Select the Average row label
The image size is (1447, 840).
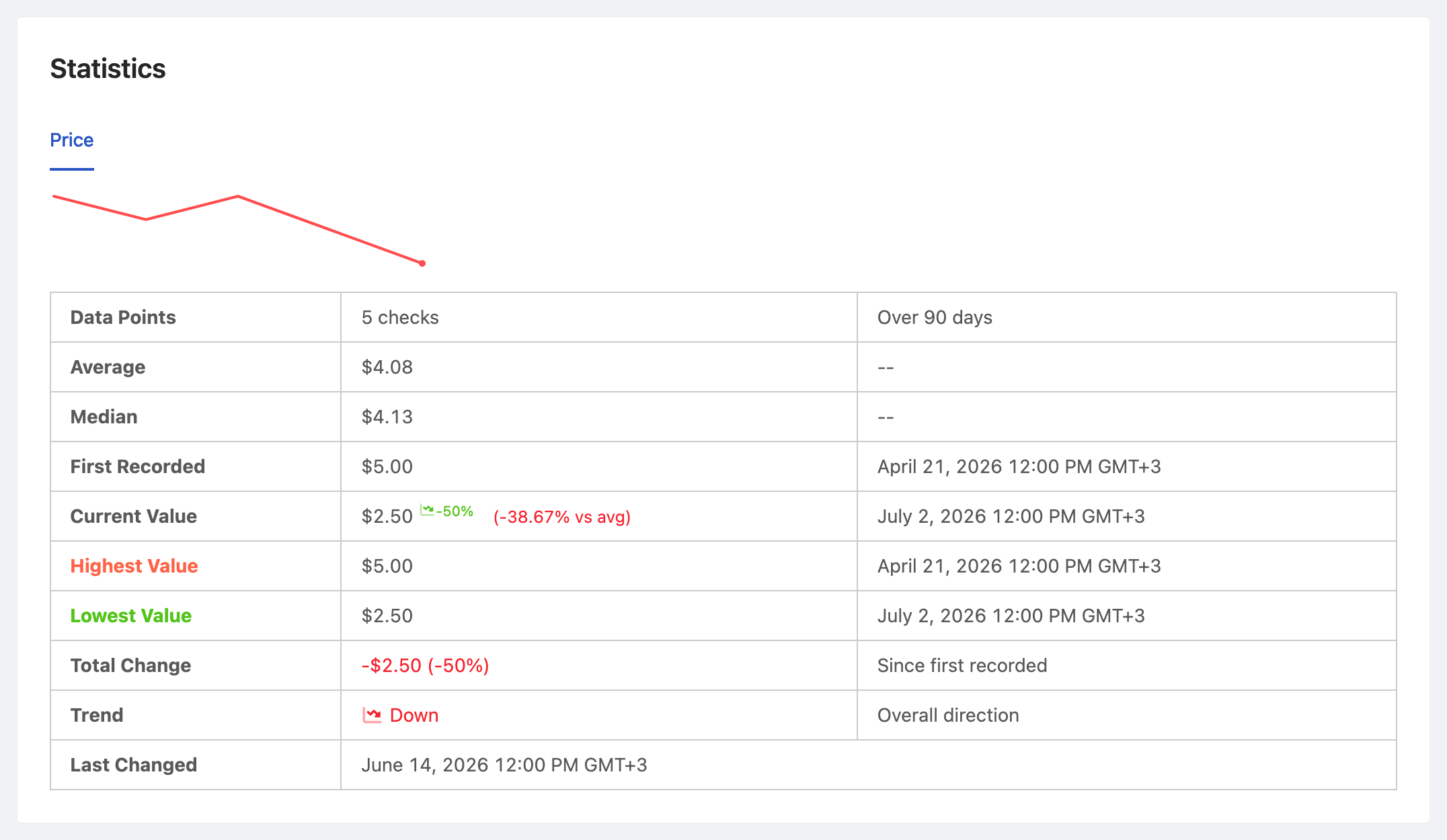[108, 367]
